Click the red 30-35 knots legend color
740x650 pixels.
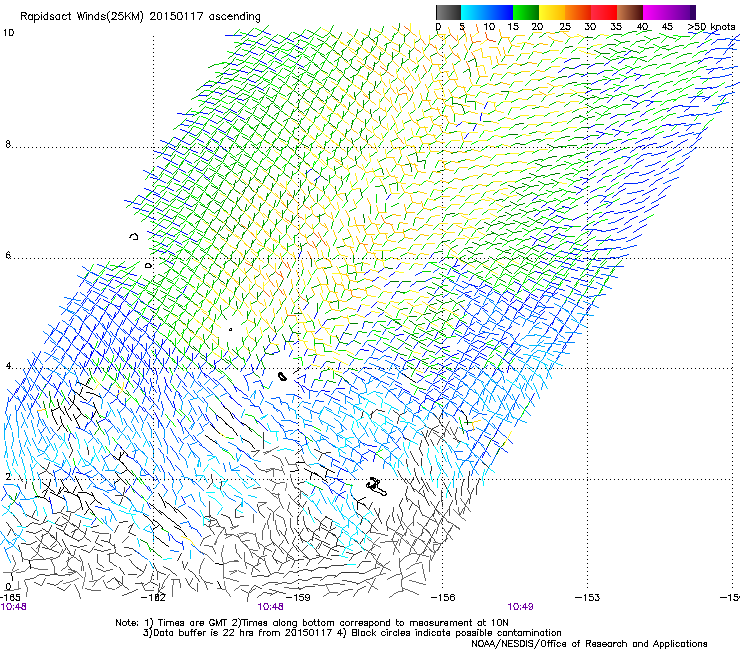[604, 12]
